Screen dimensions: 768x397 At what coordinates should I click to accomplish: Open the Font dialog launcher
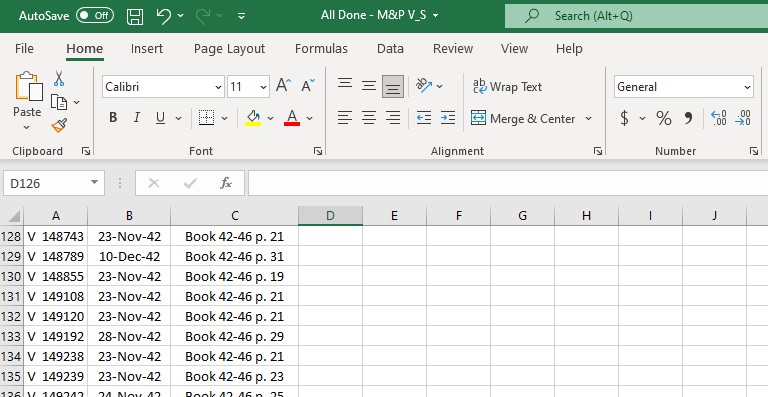[318, 151]
